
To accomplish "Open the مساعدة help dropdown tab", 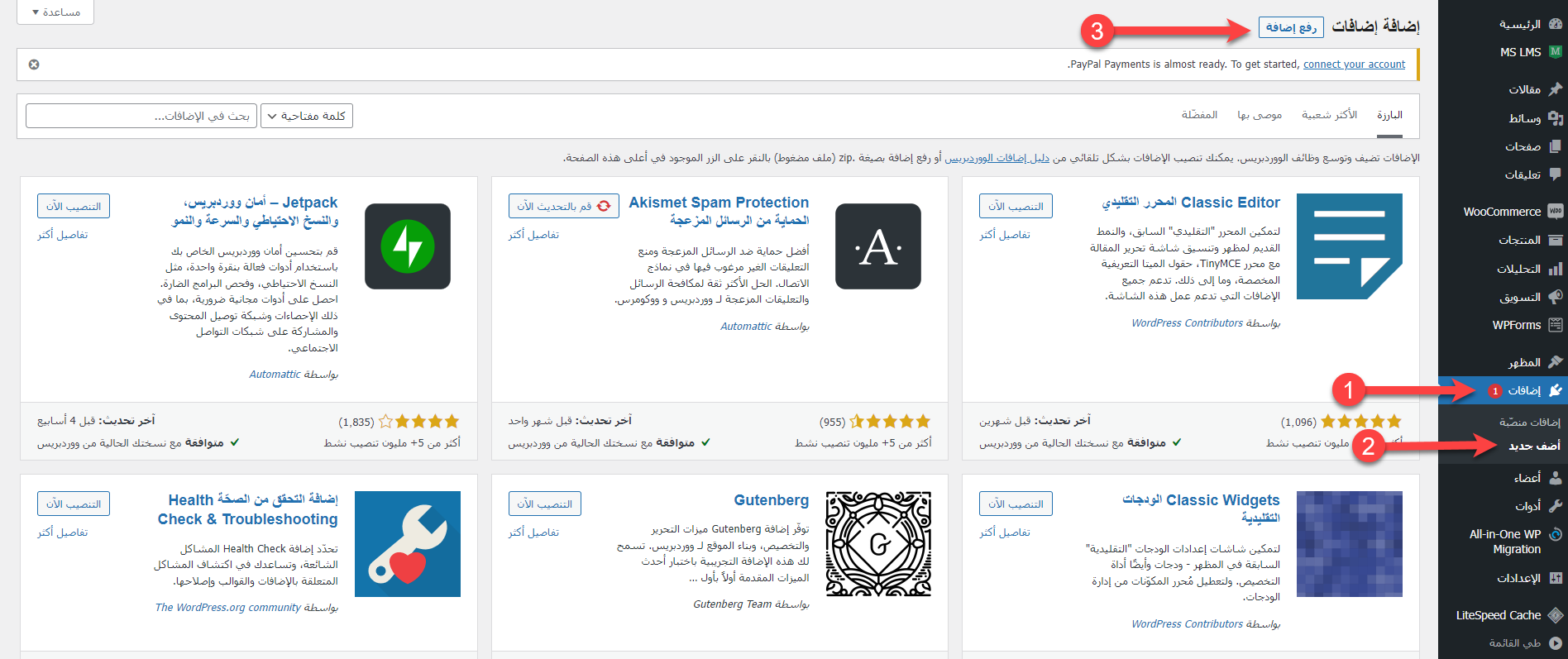I will pyautogui.click(x=55, y=12).
